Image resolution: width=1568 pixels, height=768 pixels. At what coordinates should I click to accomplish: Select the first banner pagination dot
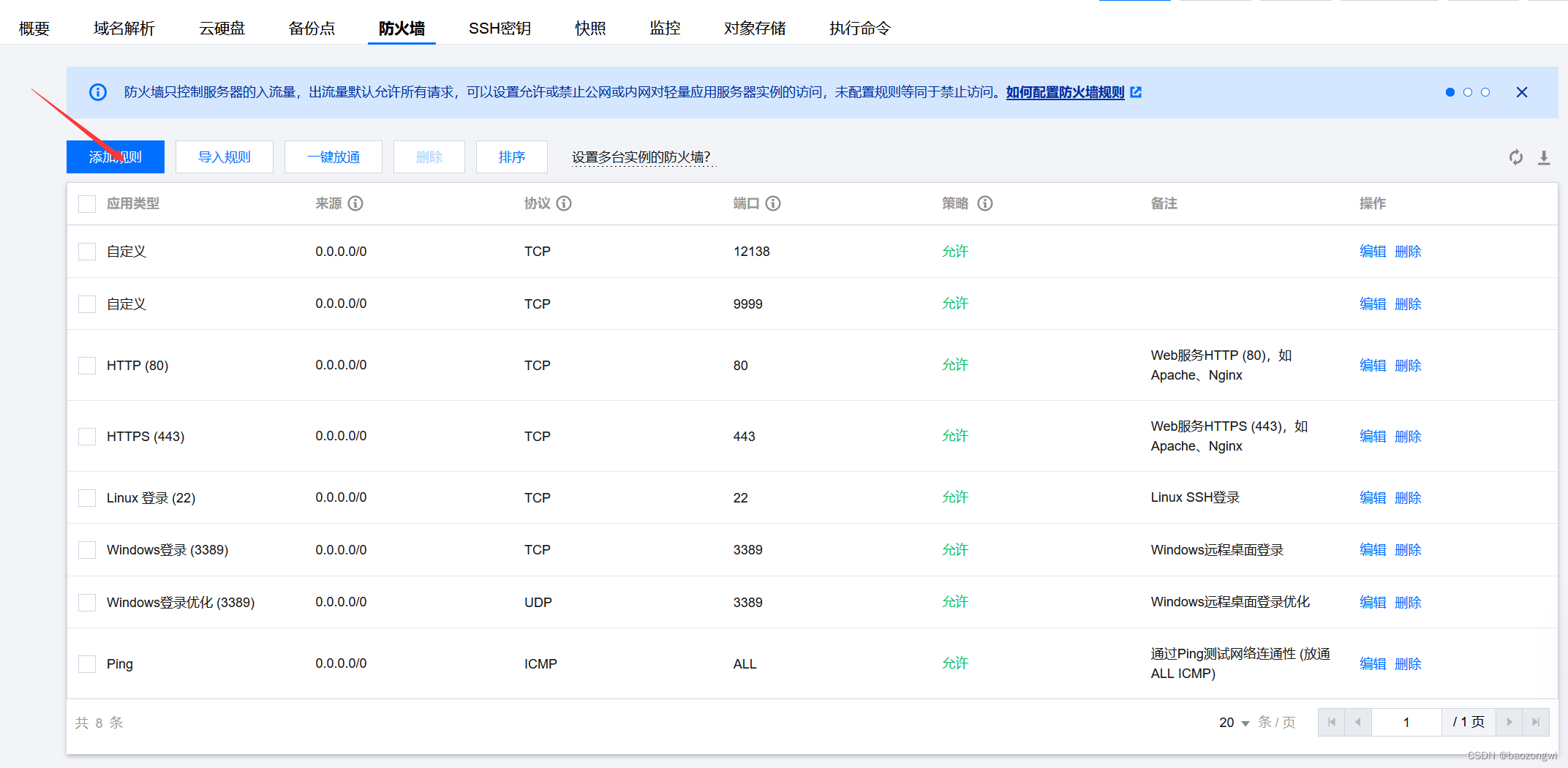click(x=1450, y=92)
